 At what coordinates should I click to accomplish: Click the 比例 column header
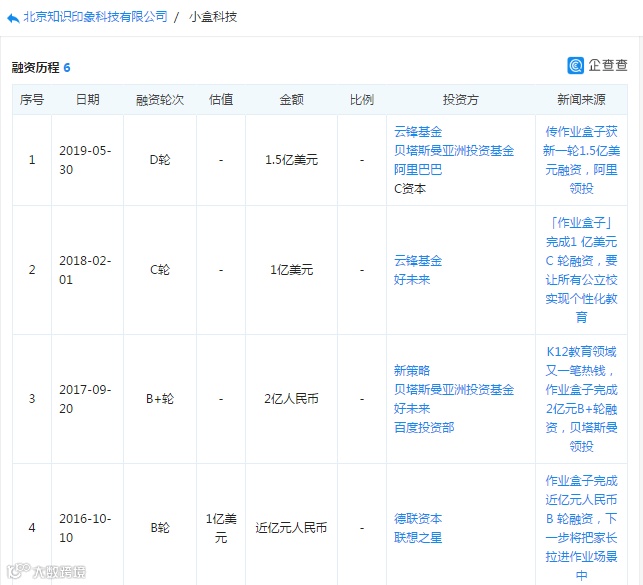coord(362,100)
